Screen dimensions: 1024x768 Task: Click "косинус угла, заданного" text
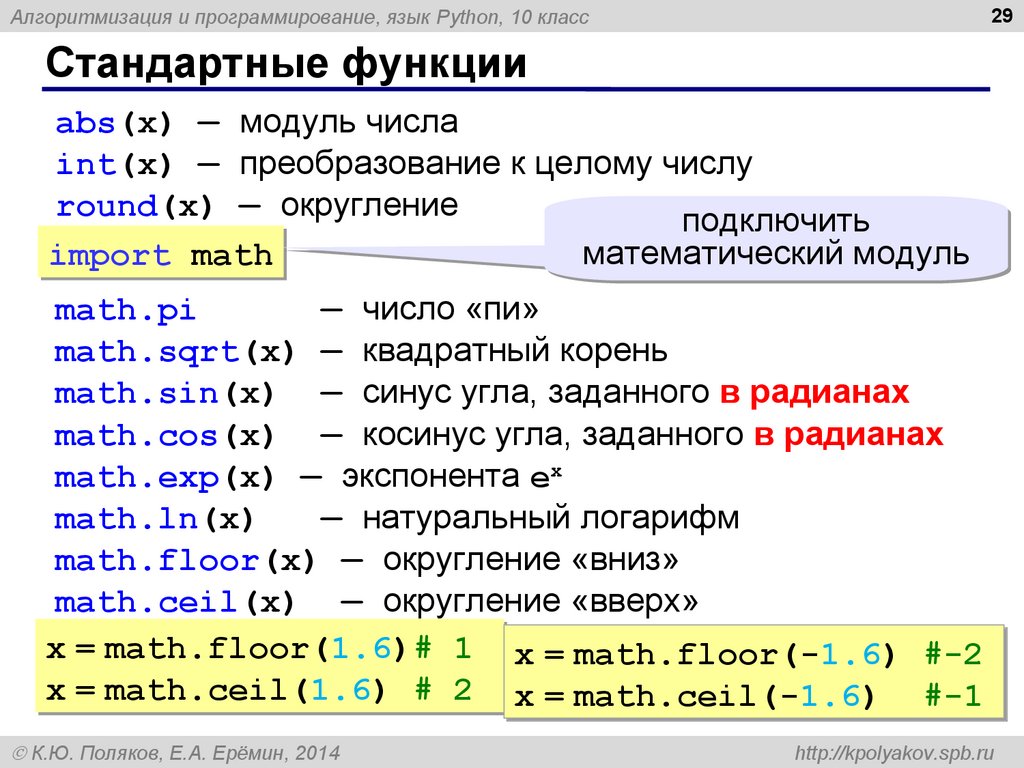tap(552, 435)
